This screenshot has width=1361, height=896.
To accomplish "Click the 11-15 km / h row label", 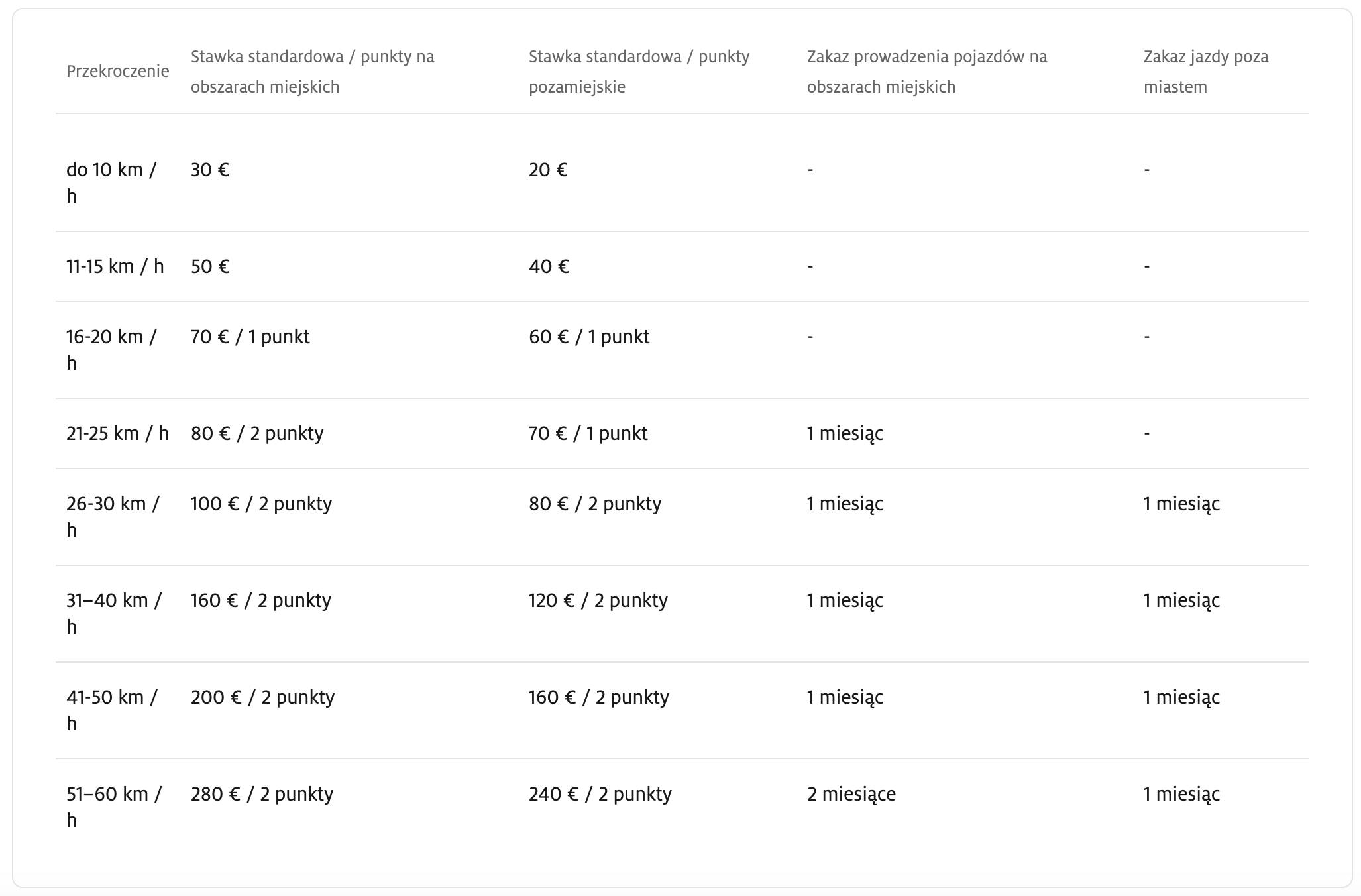I will tap(115, 266).
